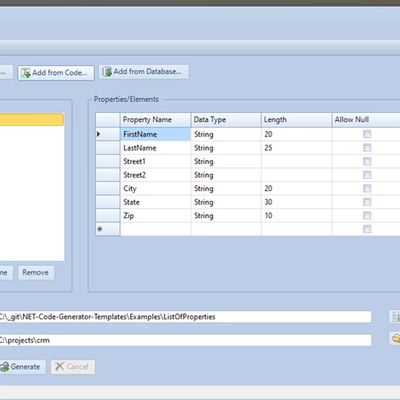Click the folder icon beside C:\projects\crm
This screenshot has height=400, width=400.
395,338
